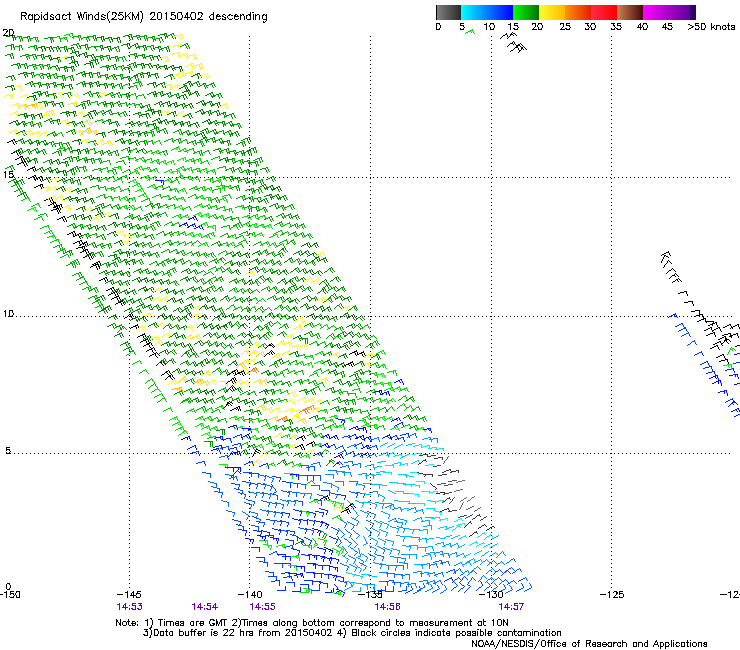Click the purple time stamp '14:57'

tap(511, 607)
